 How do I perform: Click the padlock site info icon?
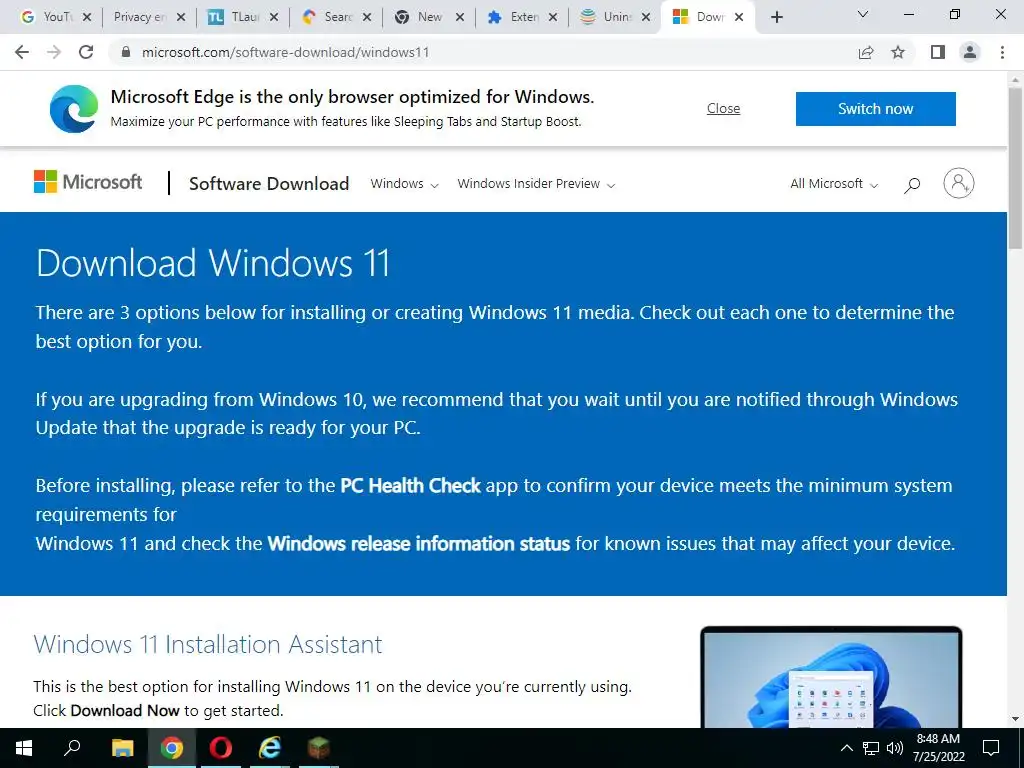tap(126, 52)
